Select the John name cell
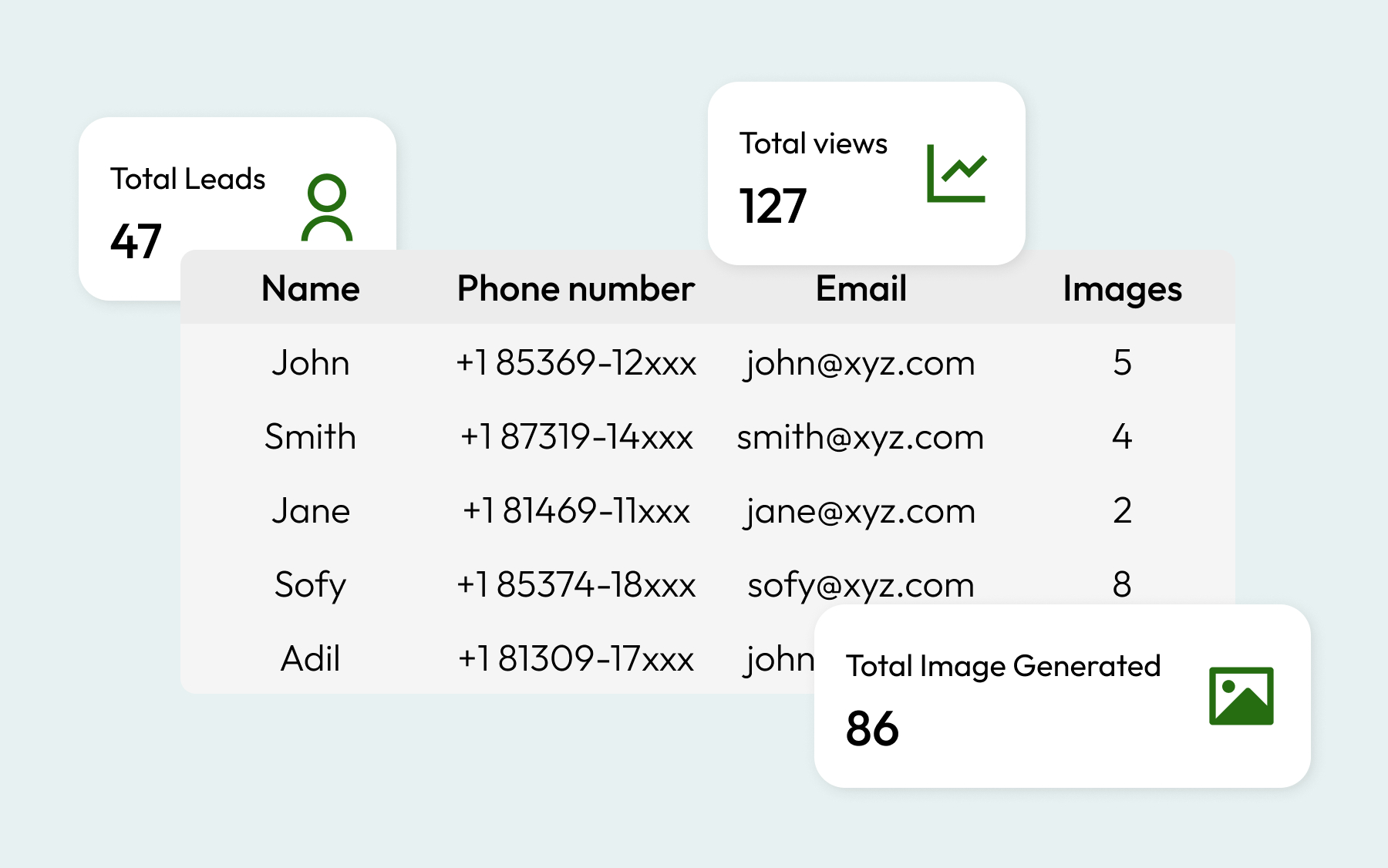This screenshot has width=1388, height=868. pyautogui.click(x=310, y=363)
